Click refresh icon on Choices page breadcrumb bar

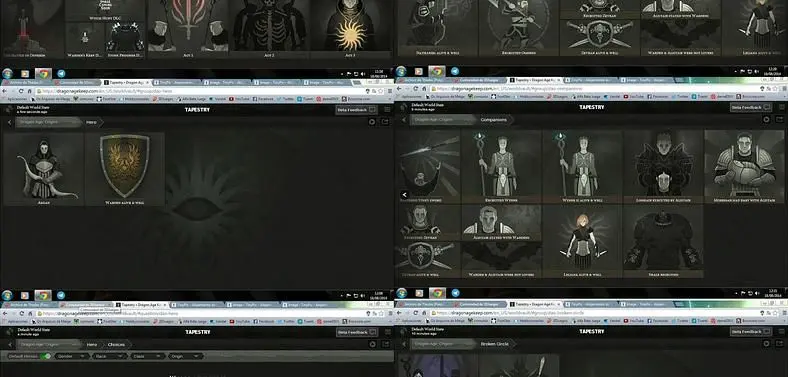(x=372, y=344)
